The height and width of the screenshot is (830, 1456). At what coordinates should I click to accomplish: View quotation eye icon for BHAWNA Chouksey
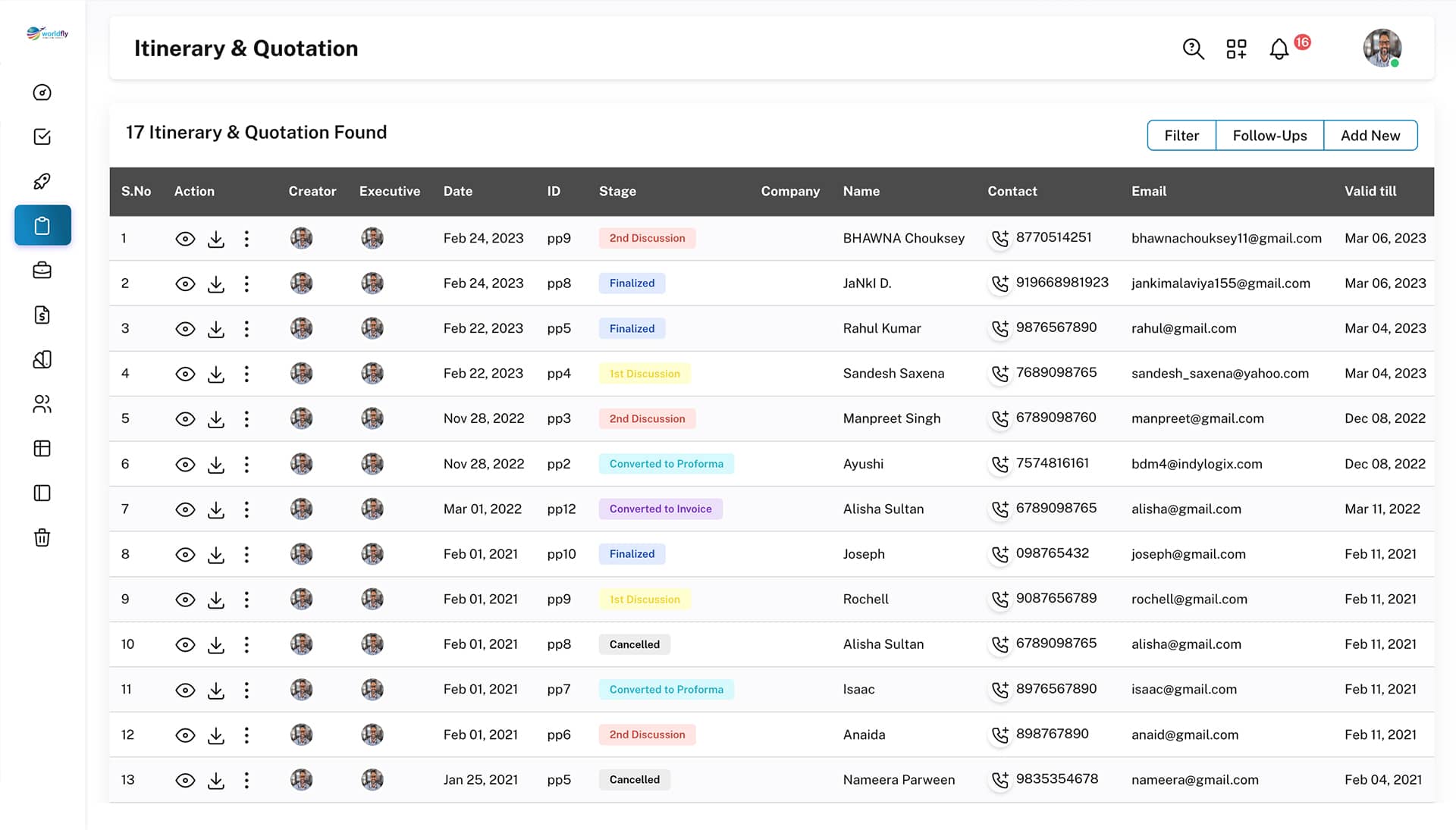[x=185, y=240]
